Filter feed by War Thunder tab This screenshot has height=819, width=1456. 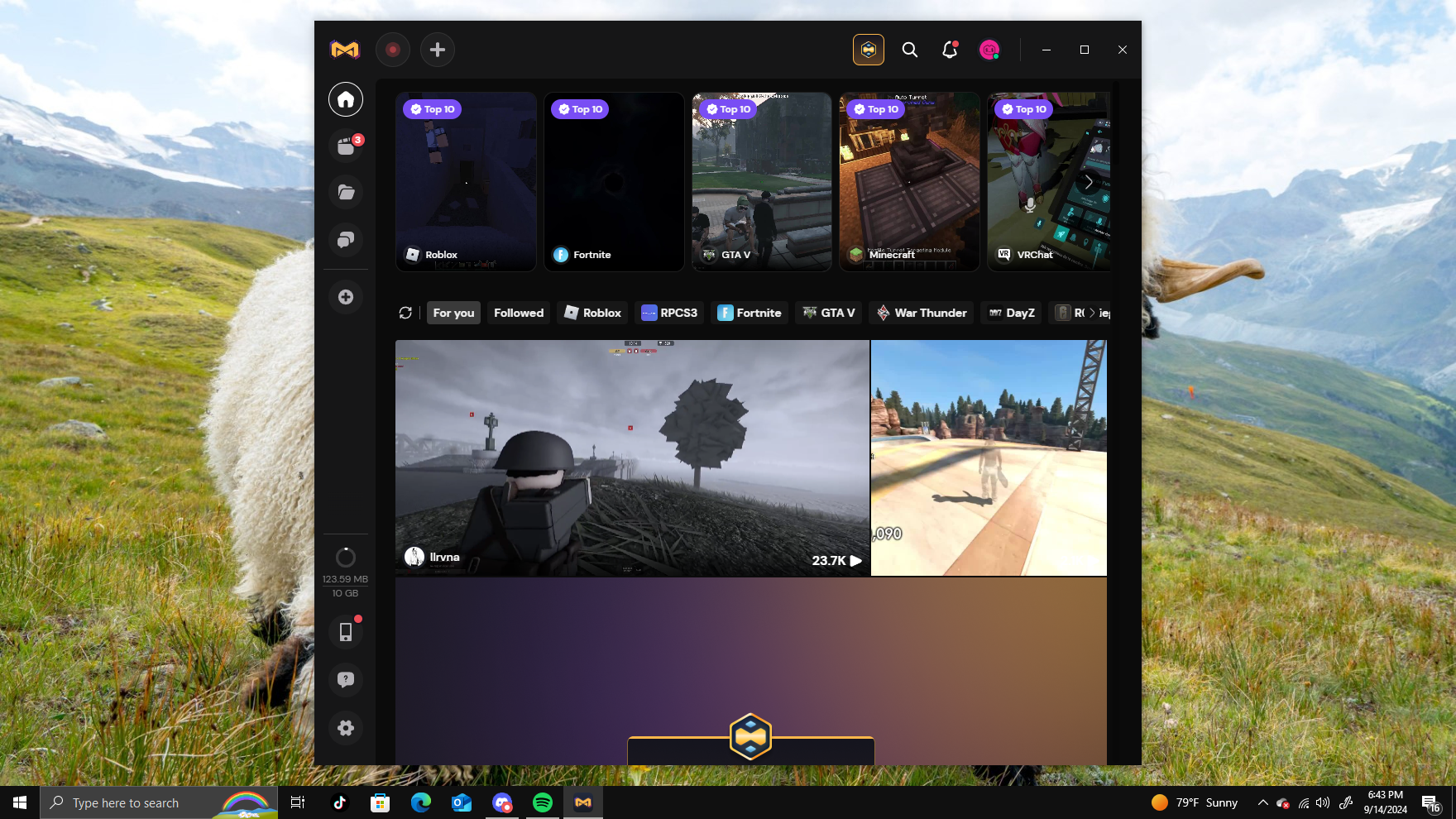[x=922, y=313]
